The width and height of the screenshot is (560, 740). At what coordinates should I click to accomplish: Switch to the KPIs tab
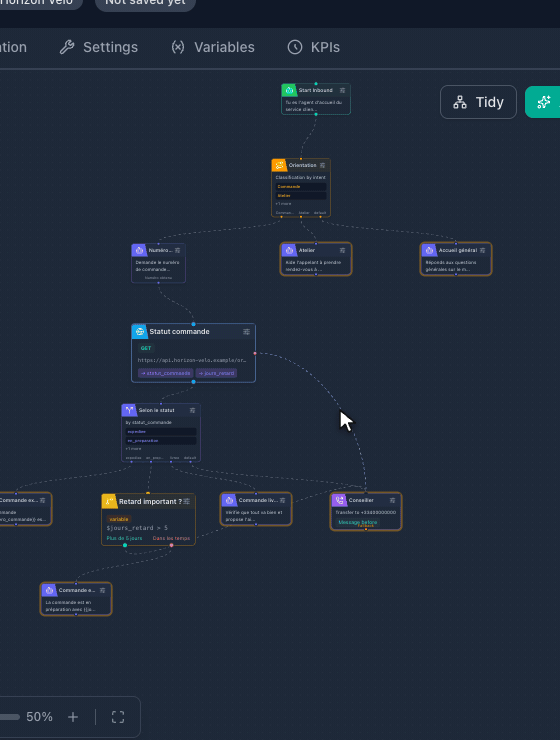314,47
